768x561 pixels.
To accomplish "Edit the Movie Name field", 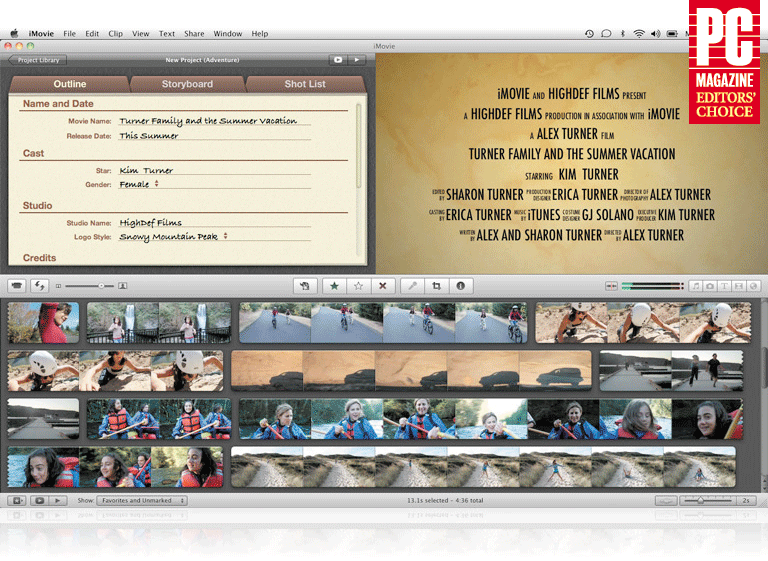I will [215, 121].
